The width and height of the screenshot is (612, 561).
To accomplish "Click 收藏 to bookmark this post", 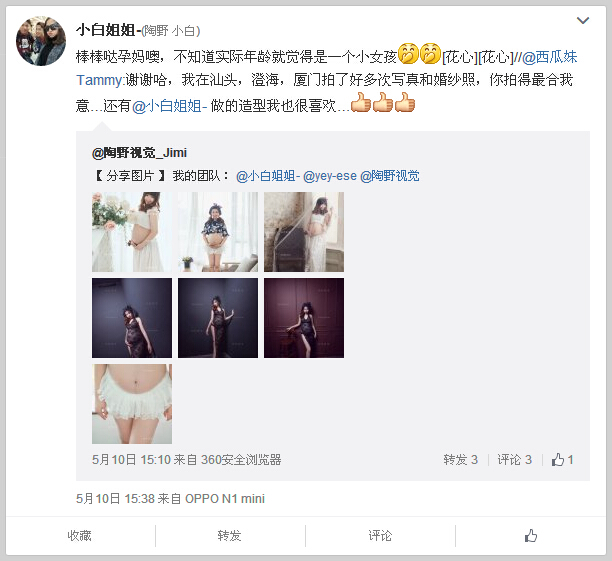I will pyautogui.click(x=80, y=536).
